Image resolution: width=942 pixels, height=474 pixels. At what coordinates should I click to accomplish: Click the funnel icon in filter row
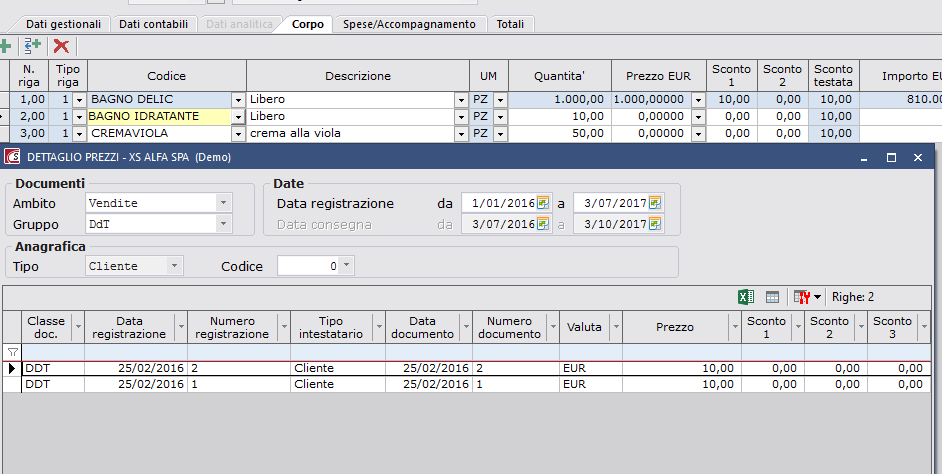(x=12, y=352)
